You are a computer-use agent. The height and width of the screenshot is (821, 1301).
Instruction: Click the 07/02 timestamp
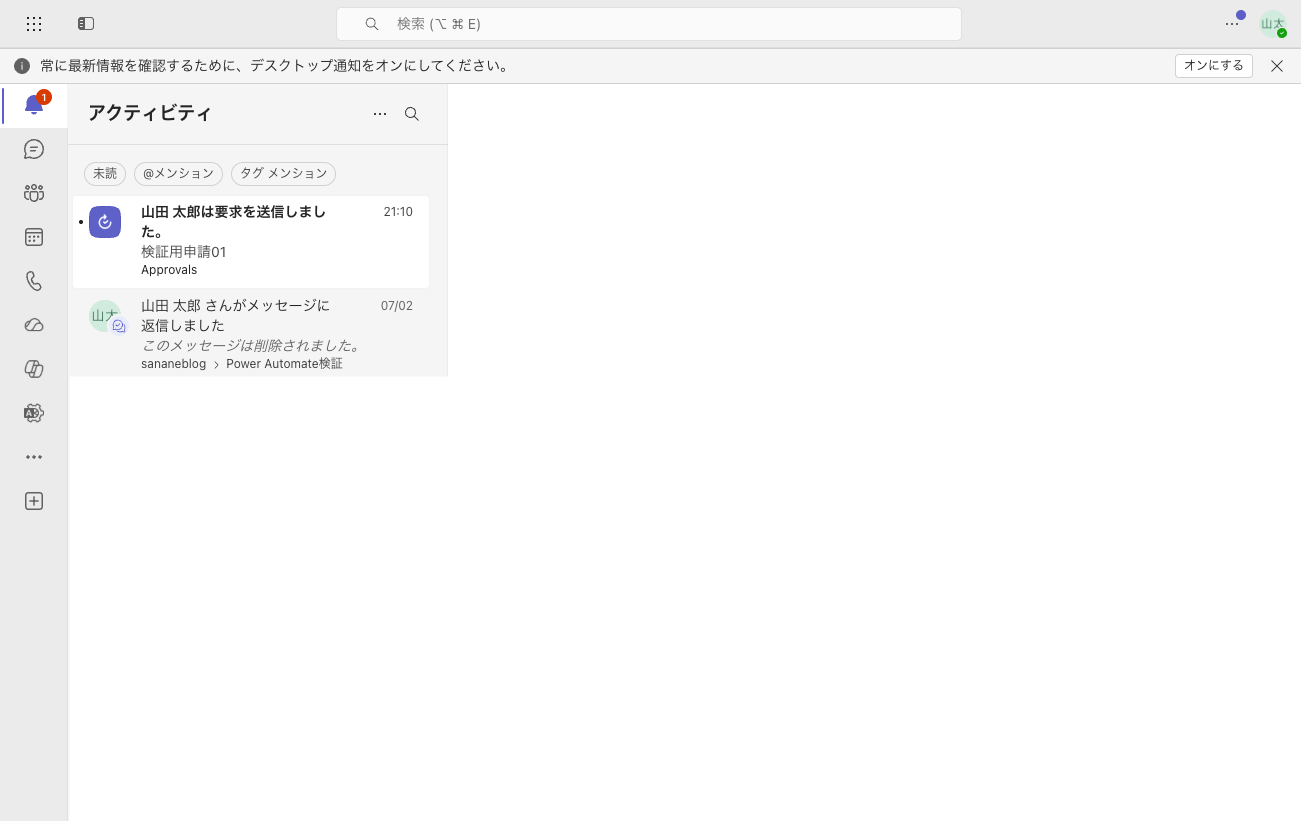(x=397, y=306)
